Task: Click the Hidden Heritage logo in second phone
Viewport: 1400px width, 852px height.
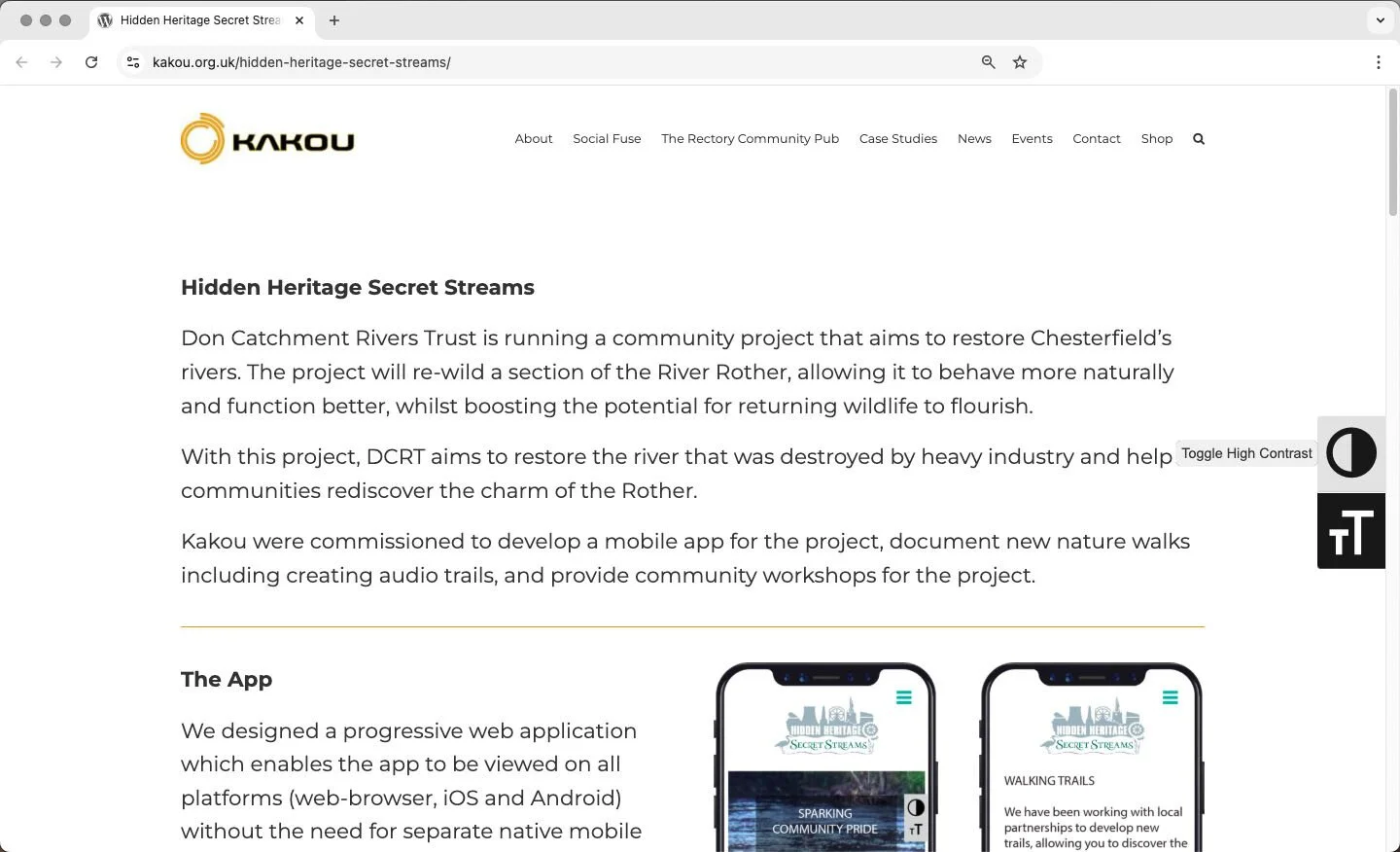Action: pos(1092,727)
